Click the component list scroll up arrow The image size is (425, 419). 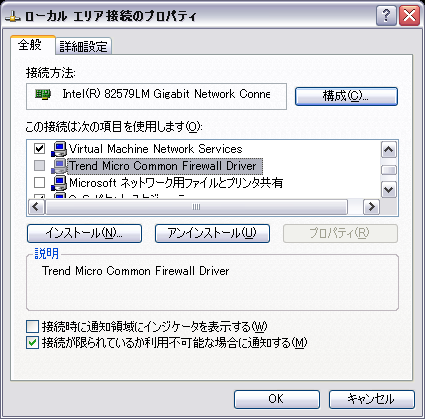[389, 150]
